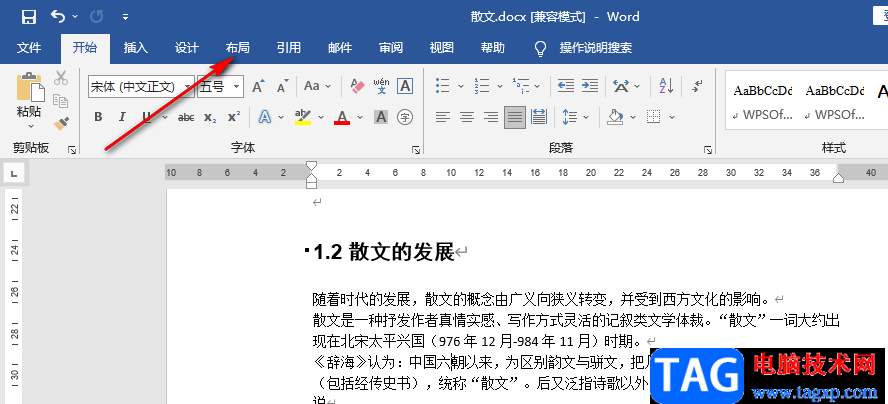The image size is (888, 404).
Task: Toggle superscript formatting
Action: [234, 117]
